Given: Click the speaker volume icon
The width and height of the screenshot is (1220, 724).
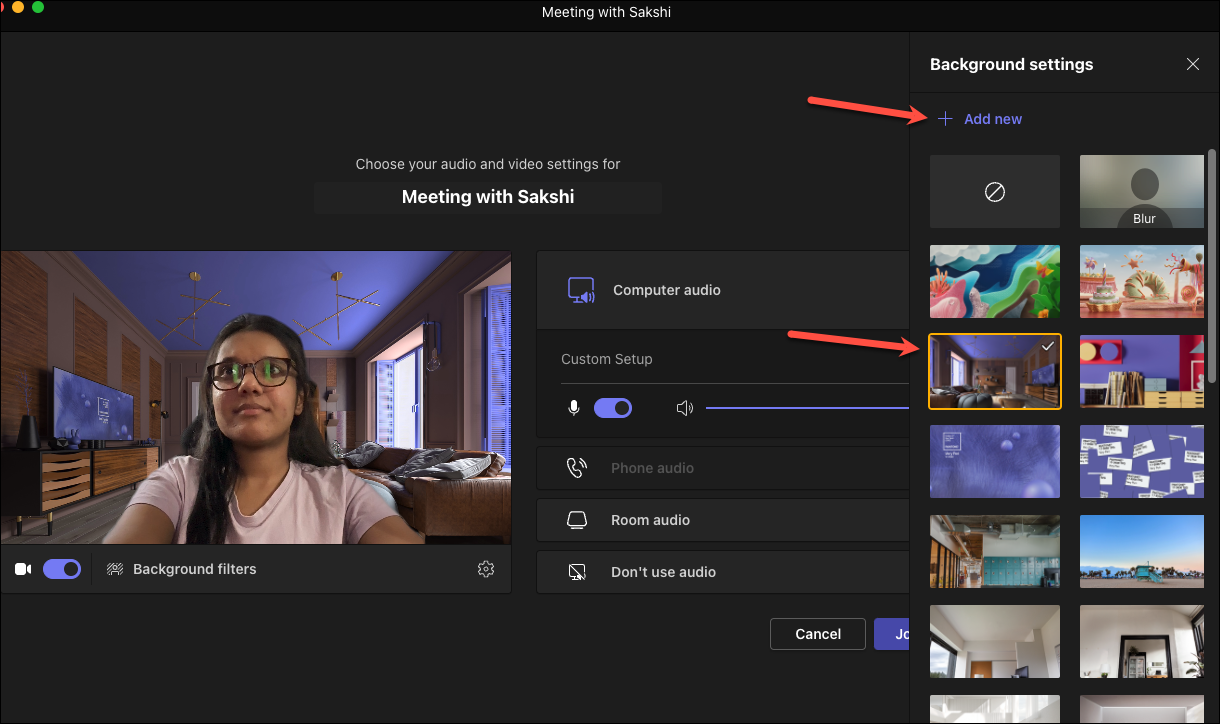Looking at the screenshot, I should point(685,408).
